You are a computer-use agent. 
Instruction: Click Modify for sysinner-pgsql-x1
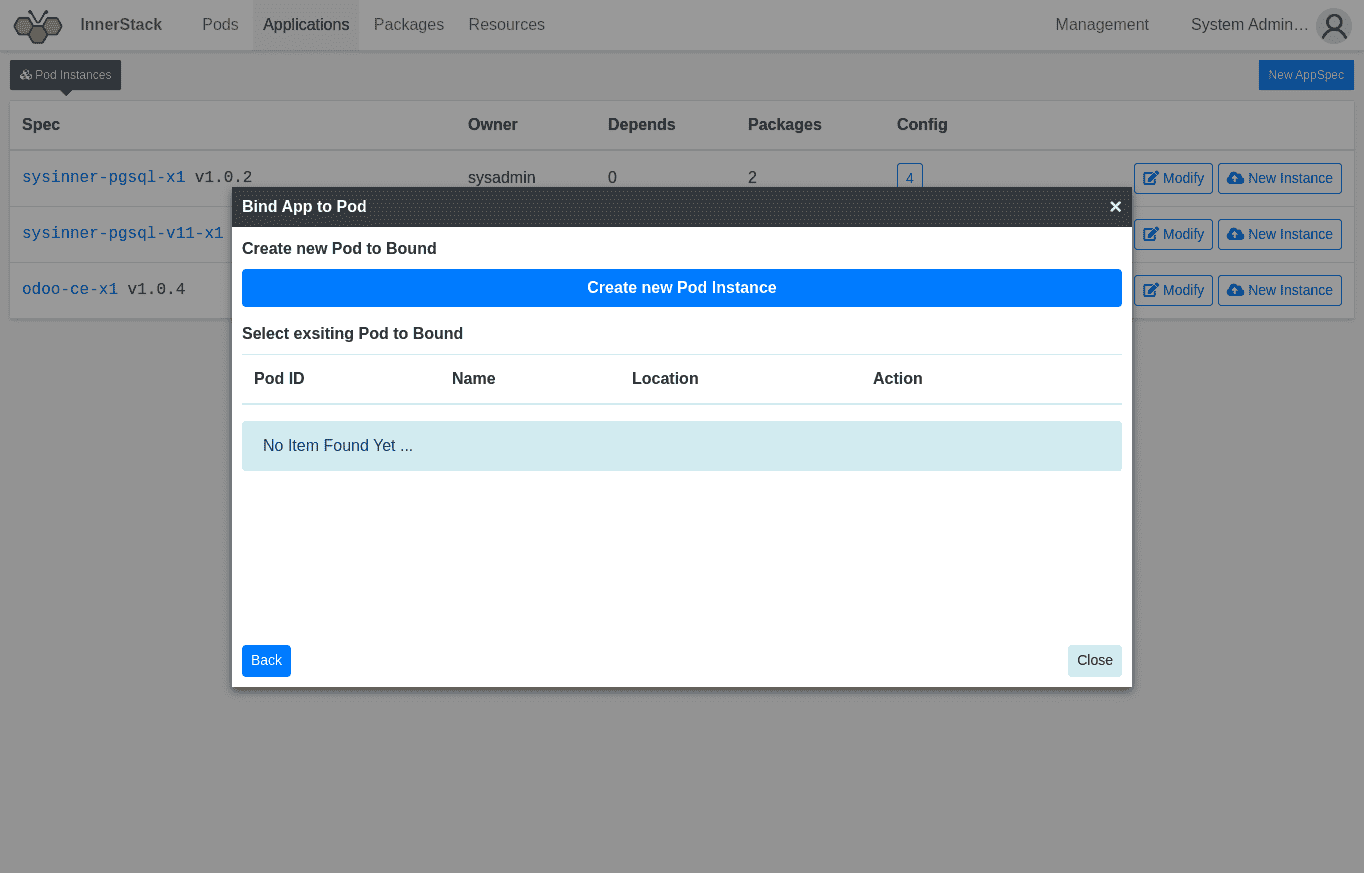1173,178
